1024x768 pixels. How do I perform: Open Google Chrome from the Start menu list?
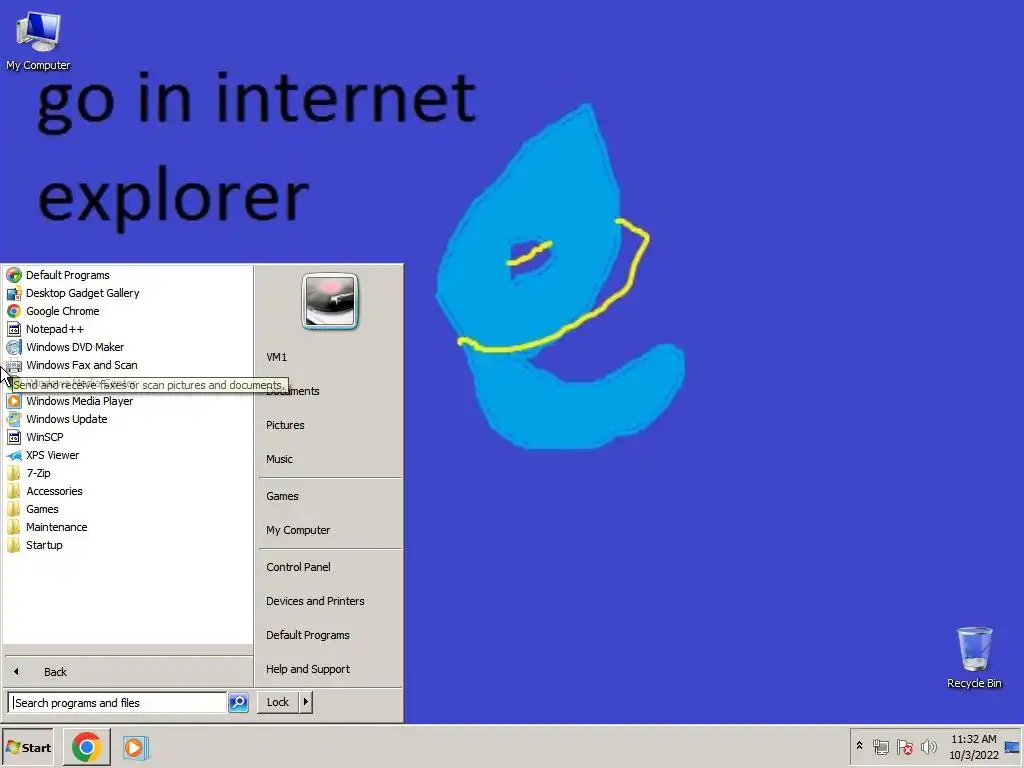(127, 311)
